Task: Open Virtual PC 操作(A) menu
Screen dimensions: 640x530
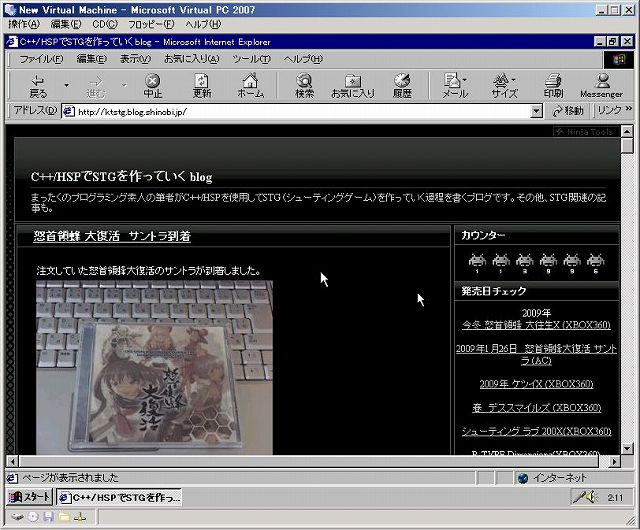Action: [x=24, y=24]
